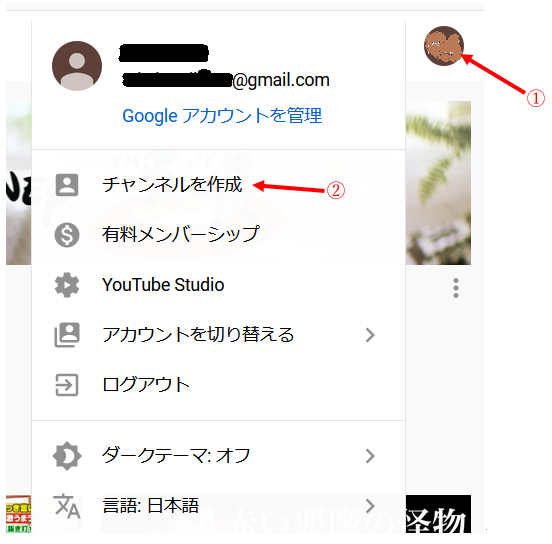Screen dimensions: 552x544
Task: Click the dark theme brightness icon
Action: coord(67,456)
